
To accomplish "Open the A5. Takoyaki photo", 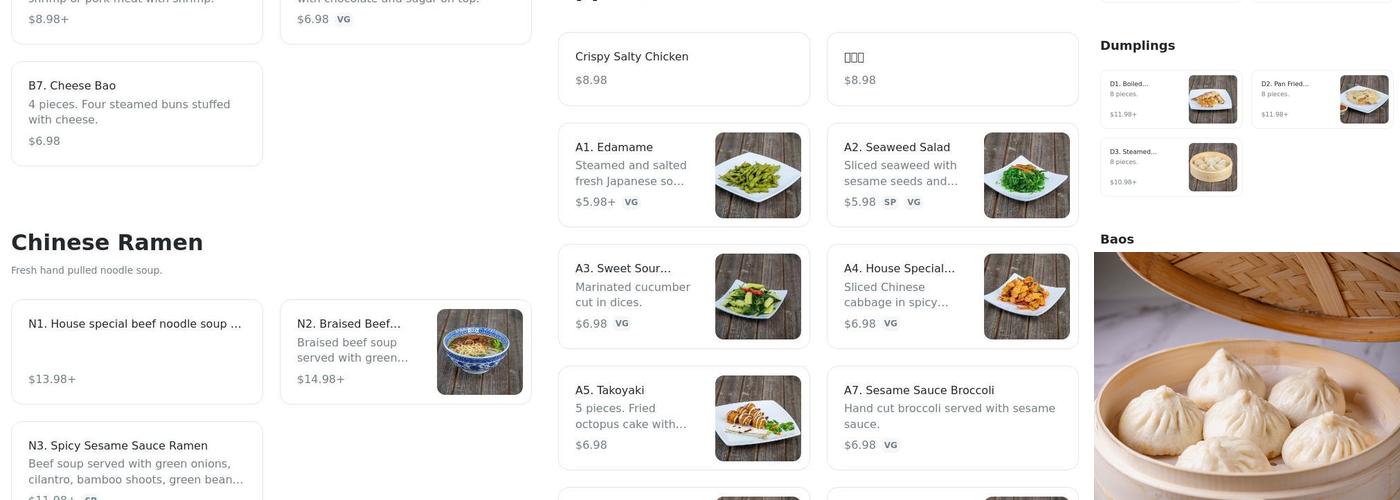I will (757, 418).
